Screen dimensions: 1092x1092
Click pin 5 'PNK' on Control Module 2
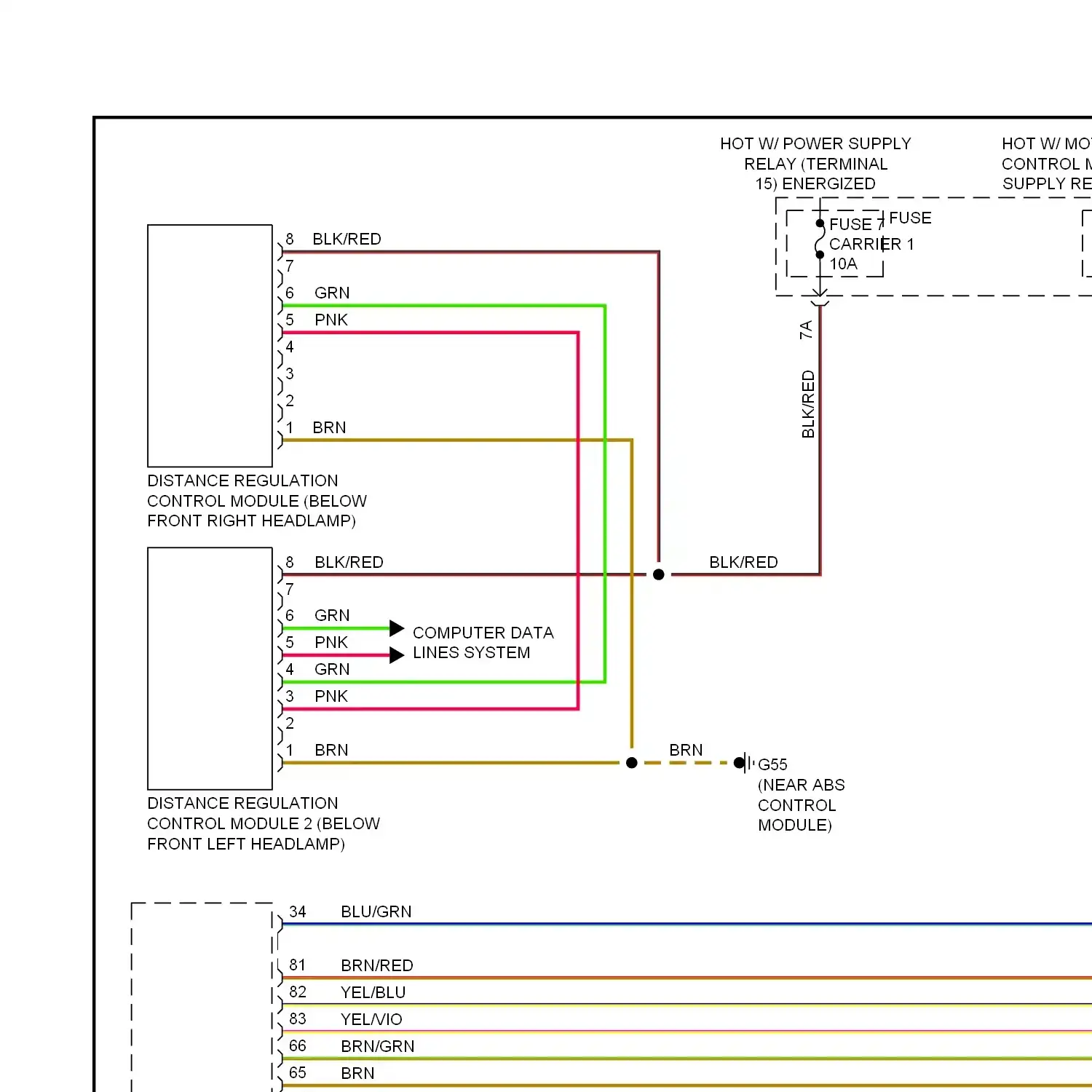pyautogui.click(x=331, y=642)
